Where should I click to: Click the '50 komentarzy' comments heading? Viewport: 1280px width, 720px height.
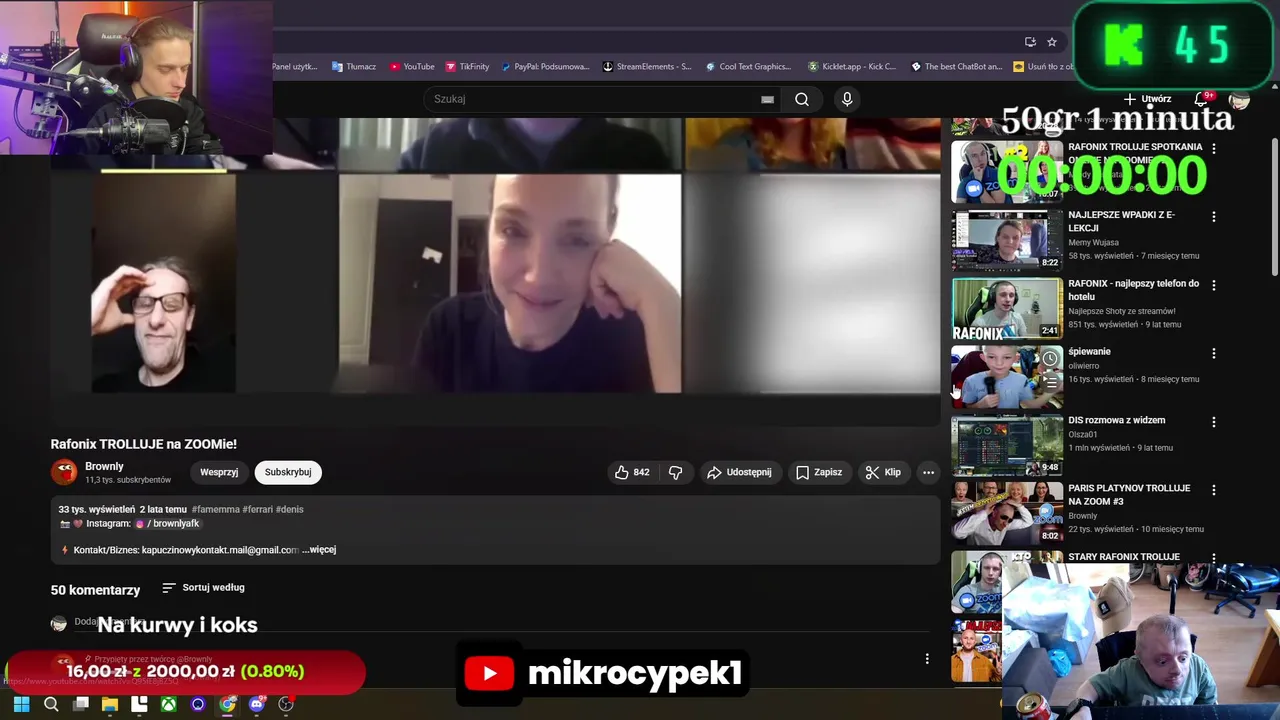[96, 590]
